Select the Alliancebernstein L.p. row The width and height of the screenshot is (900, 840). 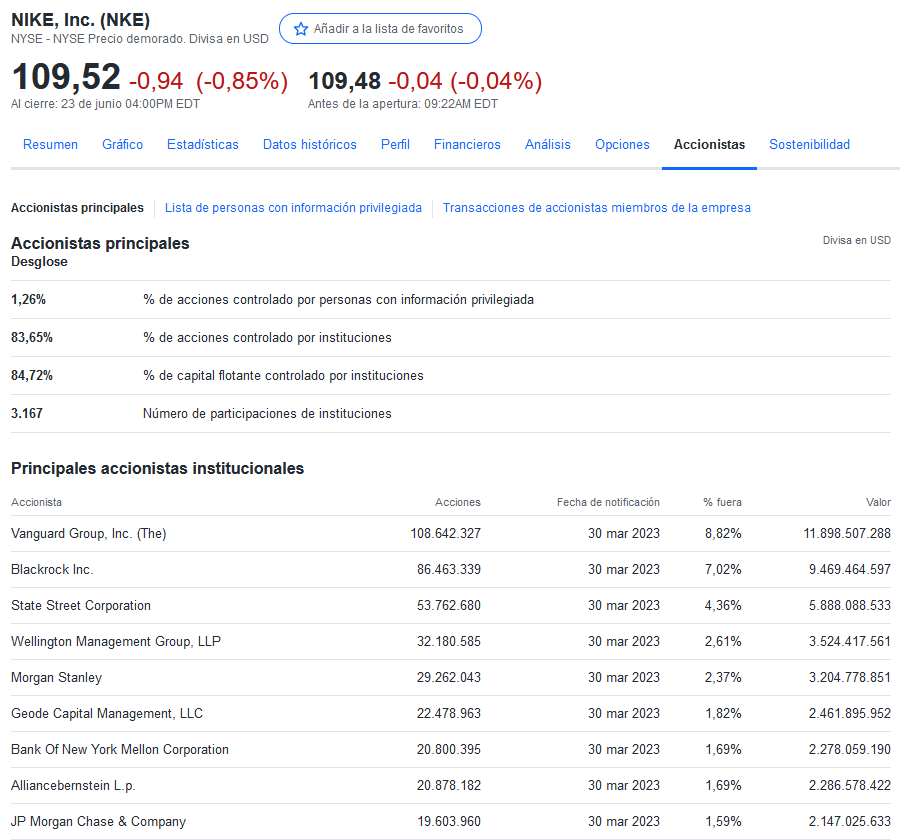(x=451, y=785)
